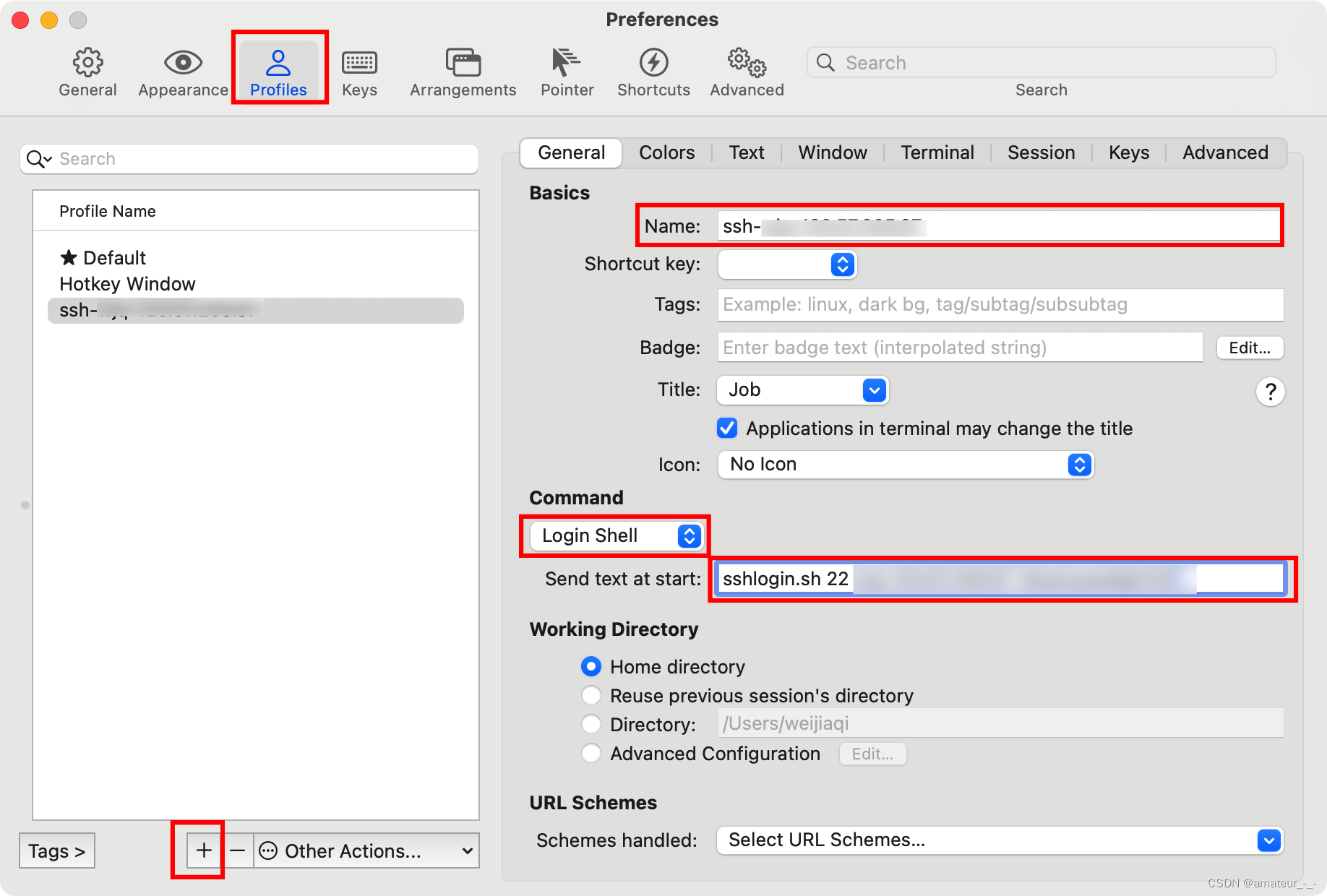Image resolution: width=1327 pixels, height=896 pixels.
Task: Select Reuse previous session's directory option
Action: (x=591, y=695)
